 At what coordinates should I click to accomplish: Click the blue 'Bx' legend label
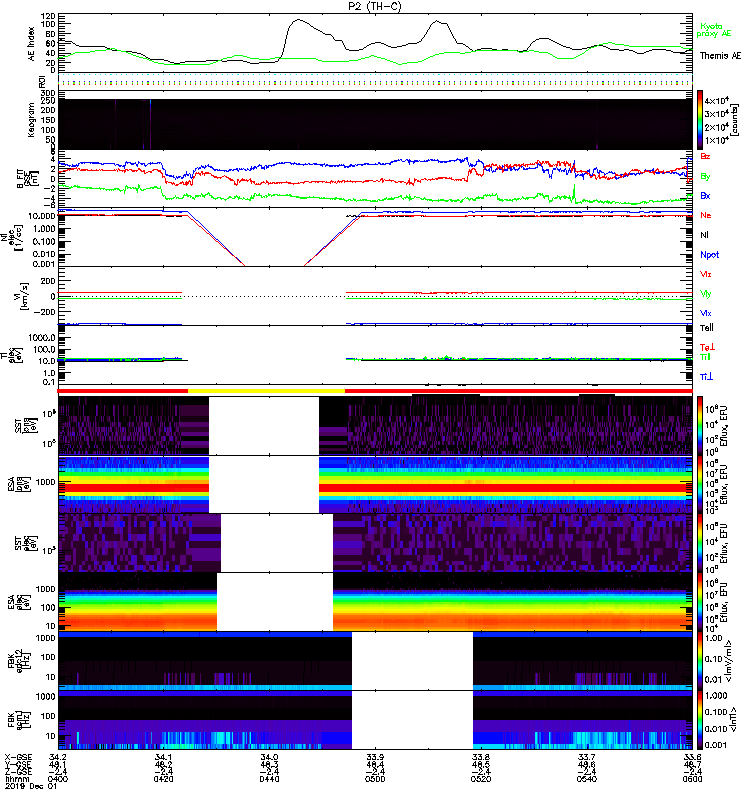click(705, 195)
